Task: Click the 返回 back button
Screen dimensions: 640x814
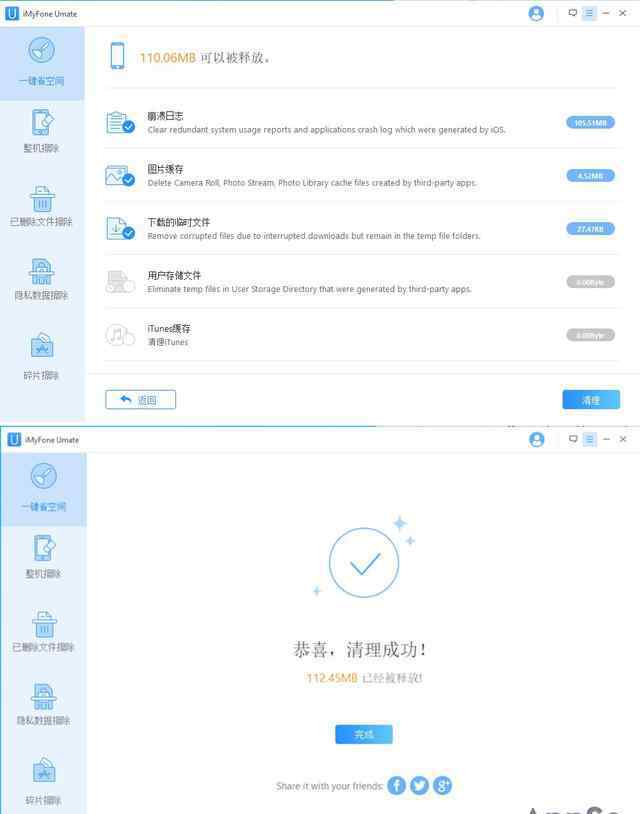Action: click(141, 400)
